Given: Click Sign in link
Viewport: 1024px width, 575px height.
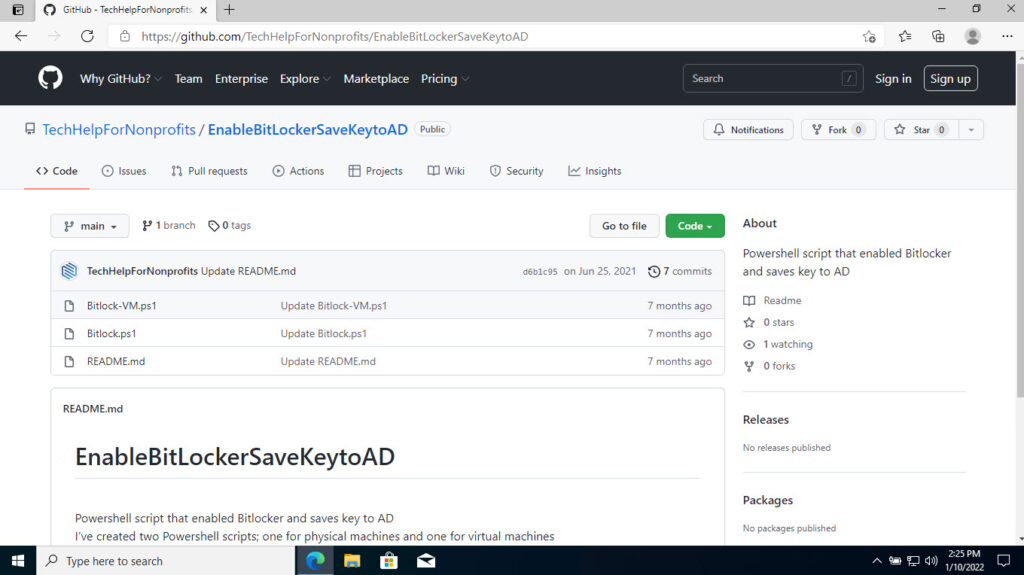Looking at the screenshot, I should (893, 78).
